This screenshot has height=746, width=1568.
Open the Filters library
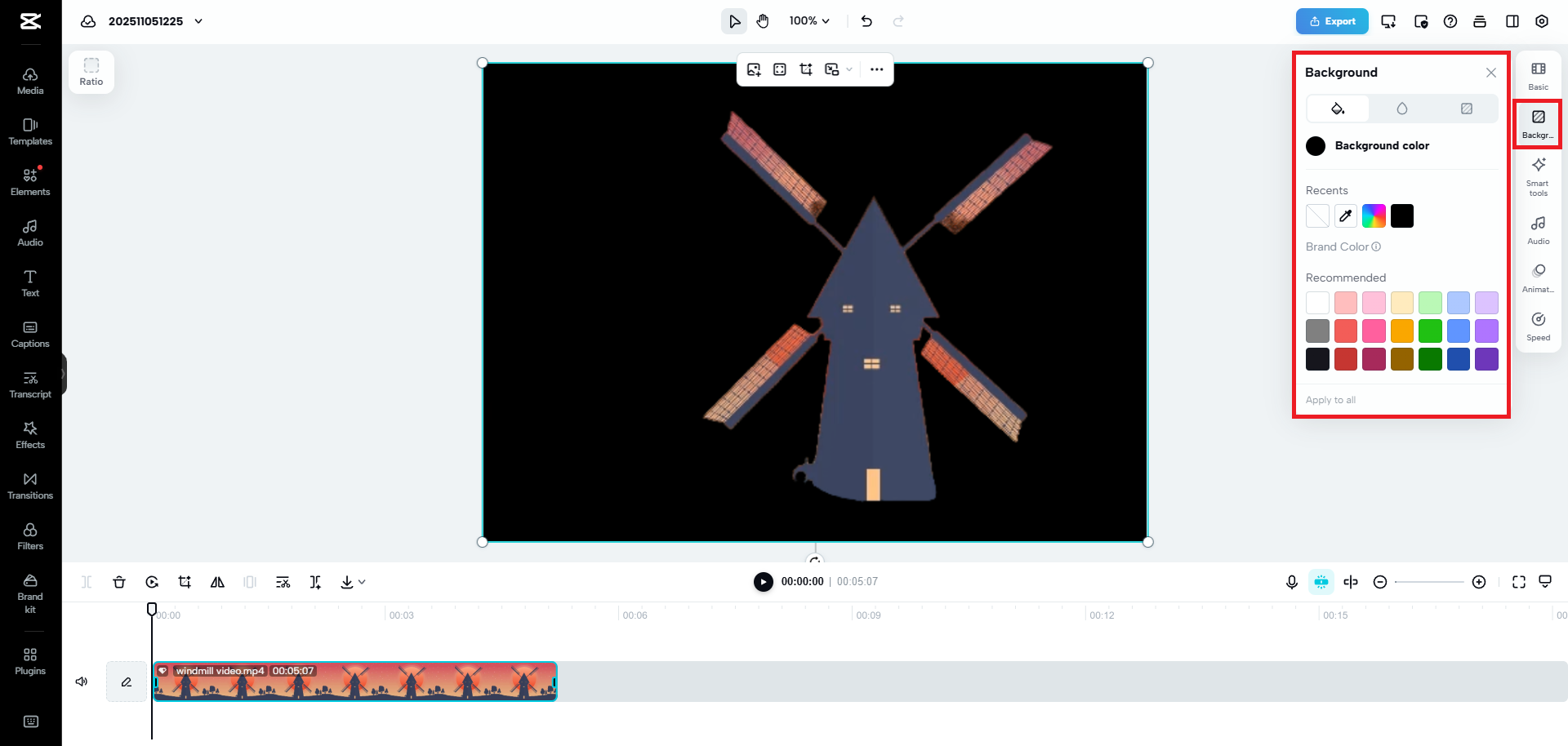click(30, 536)
